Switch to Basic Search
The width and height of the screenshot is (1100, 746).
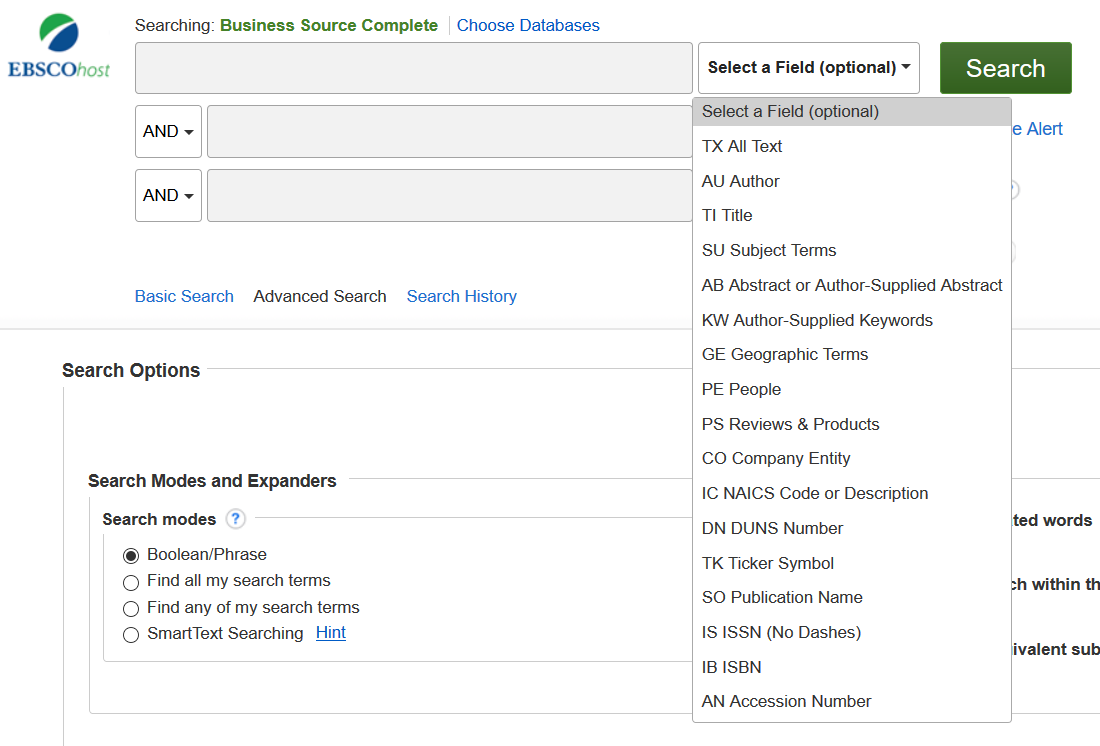184,296
